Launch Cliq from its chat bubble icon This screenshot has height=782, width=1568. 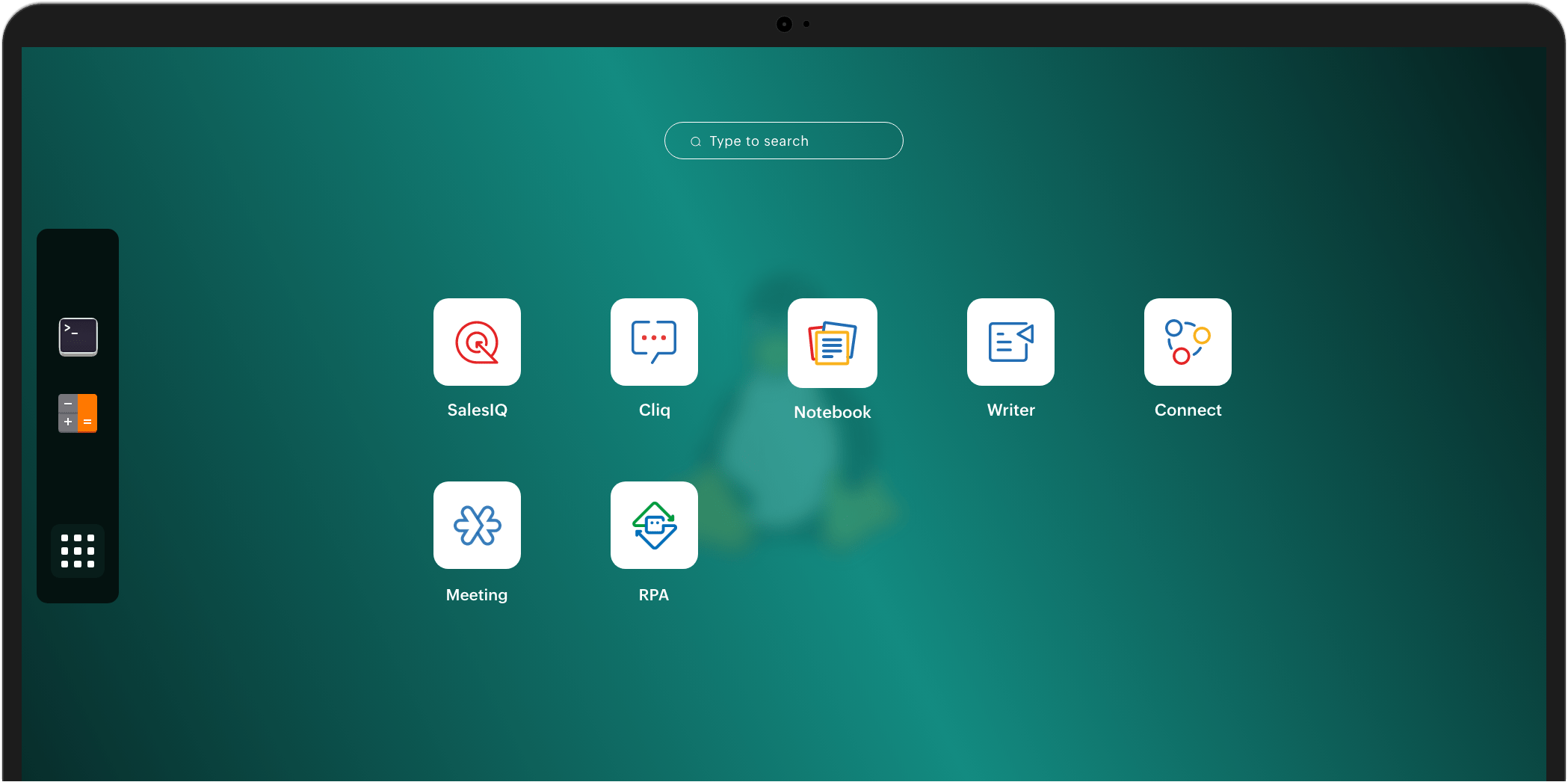tap(654, 342)
